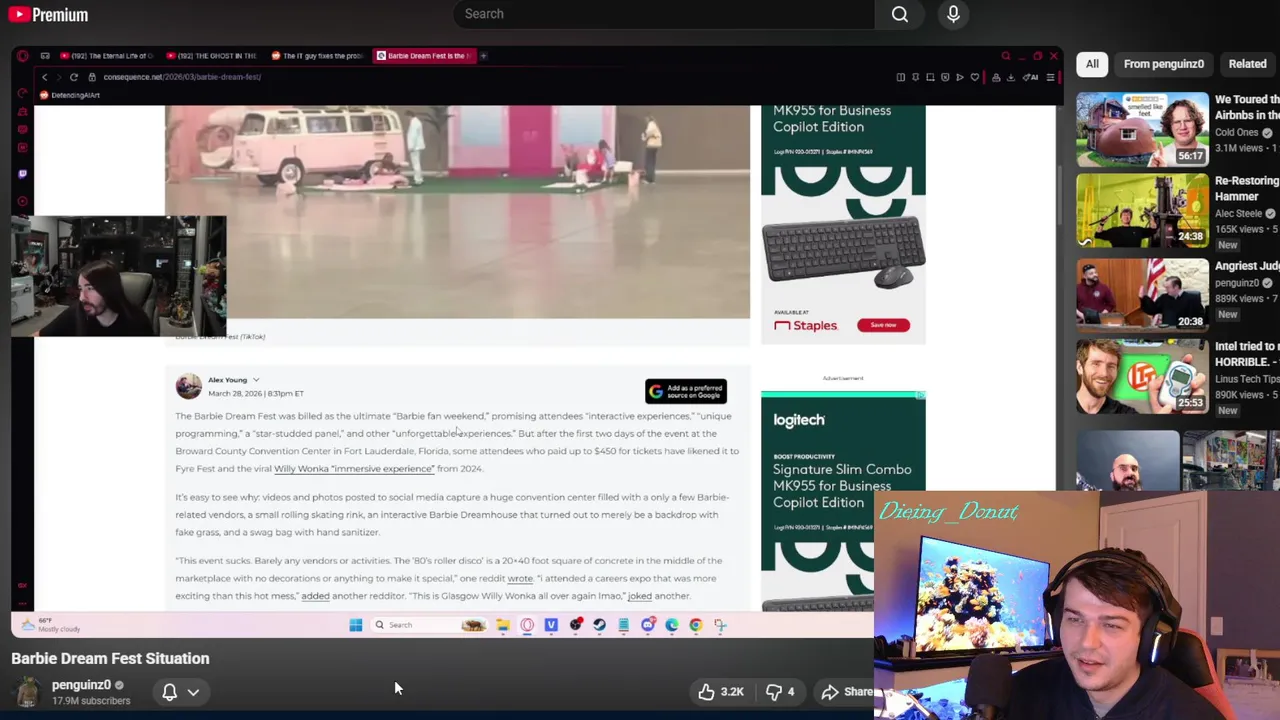The width and height of the screenshot is (1280, 720).
Task: Open the Alec Steele hammer video thumbnail
Action: [x=1142, y=210]
